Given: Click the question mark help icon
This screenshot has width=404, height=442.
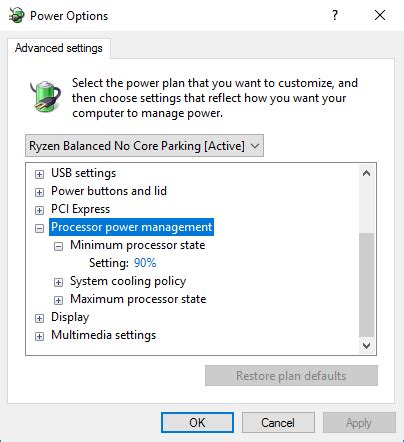Looking at the screenshot, I should 335,15.
